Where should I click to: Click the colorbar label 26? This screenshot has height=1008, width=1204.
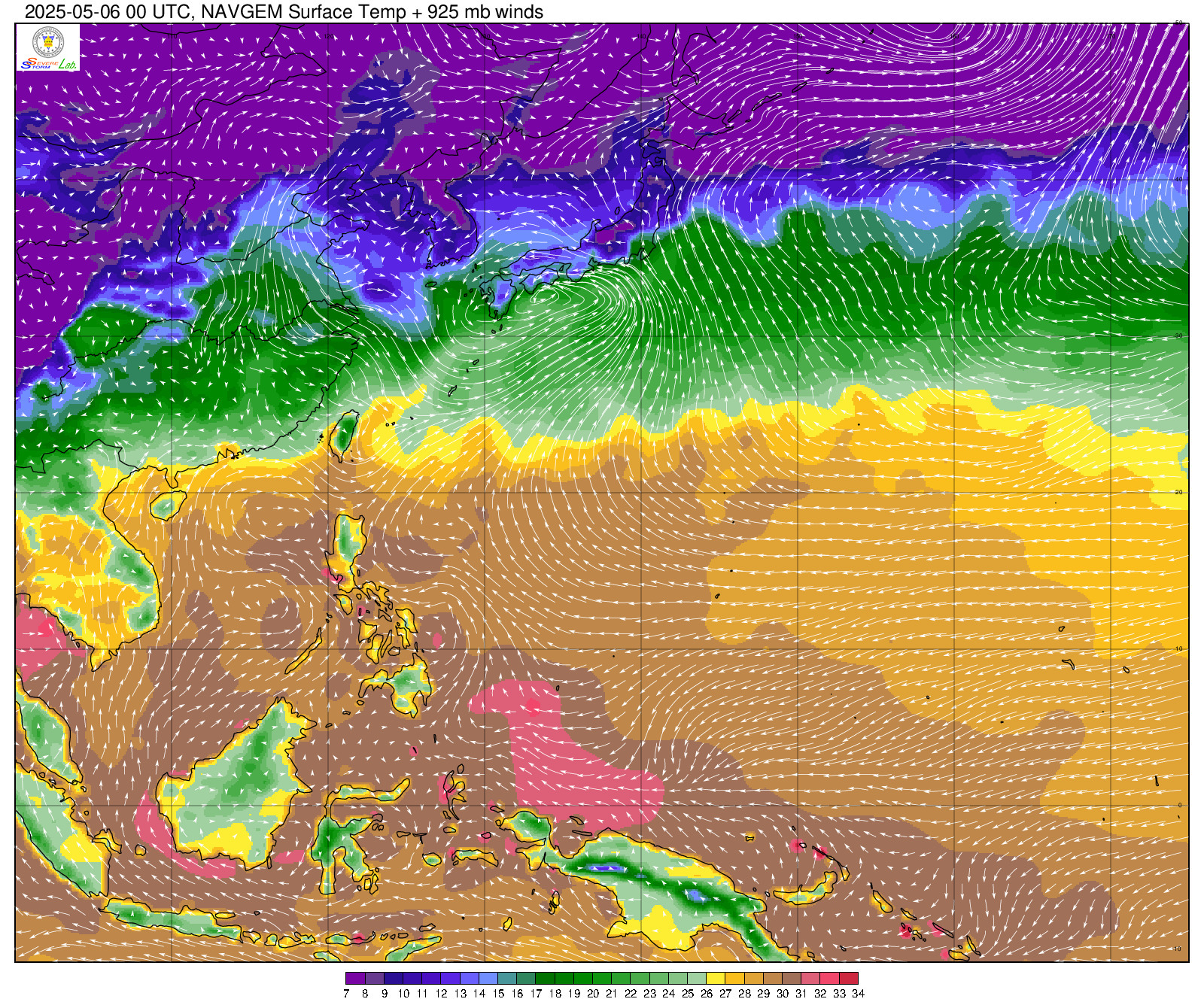click(x=707, y=994)
